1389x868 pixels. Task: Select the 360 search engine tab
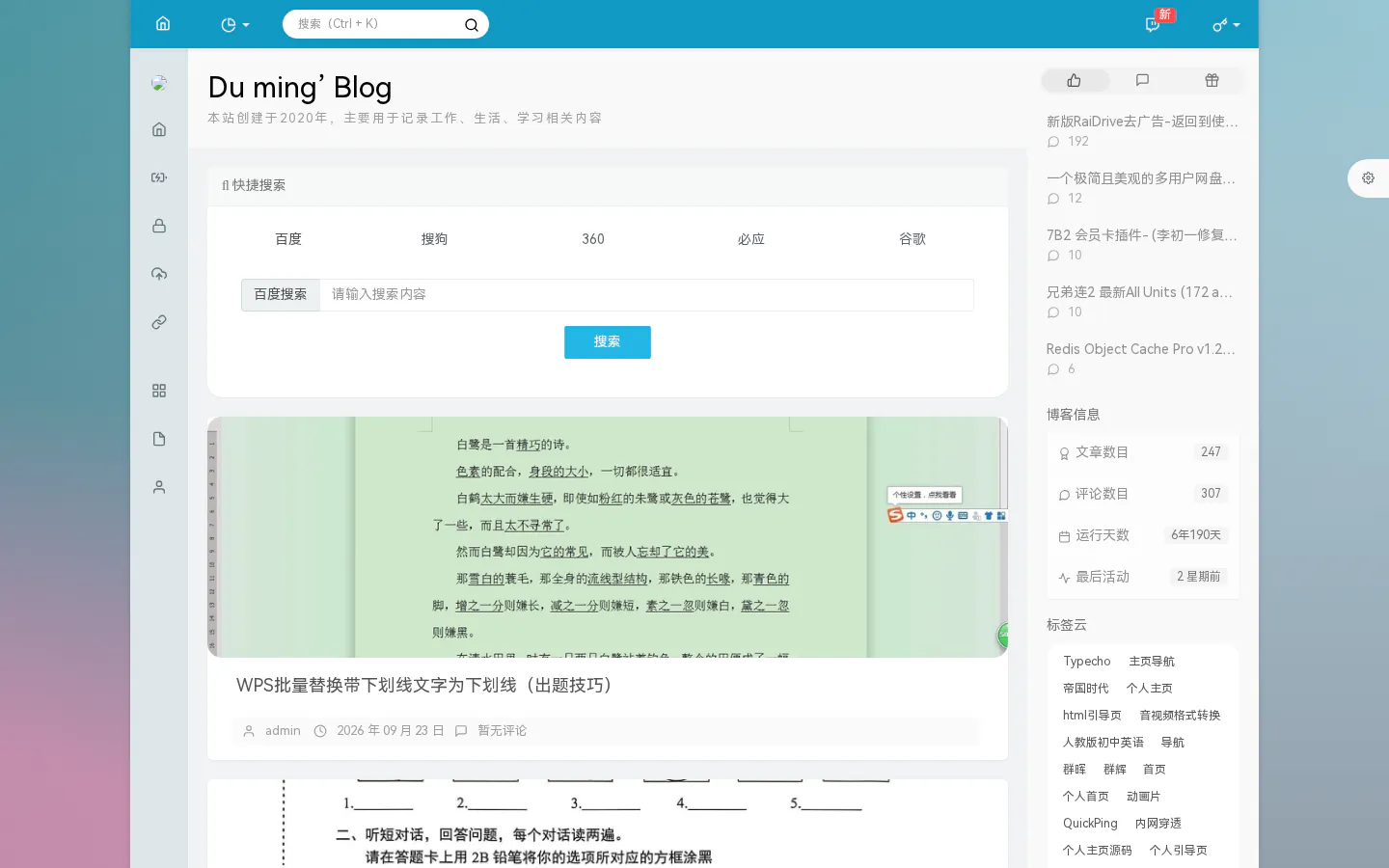(x=593, y=239)
